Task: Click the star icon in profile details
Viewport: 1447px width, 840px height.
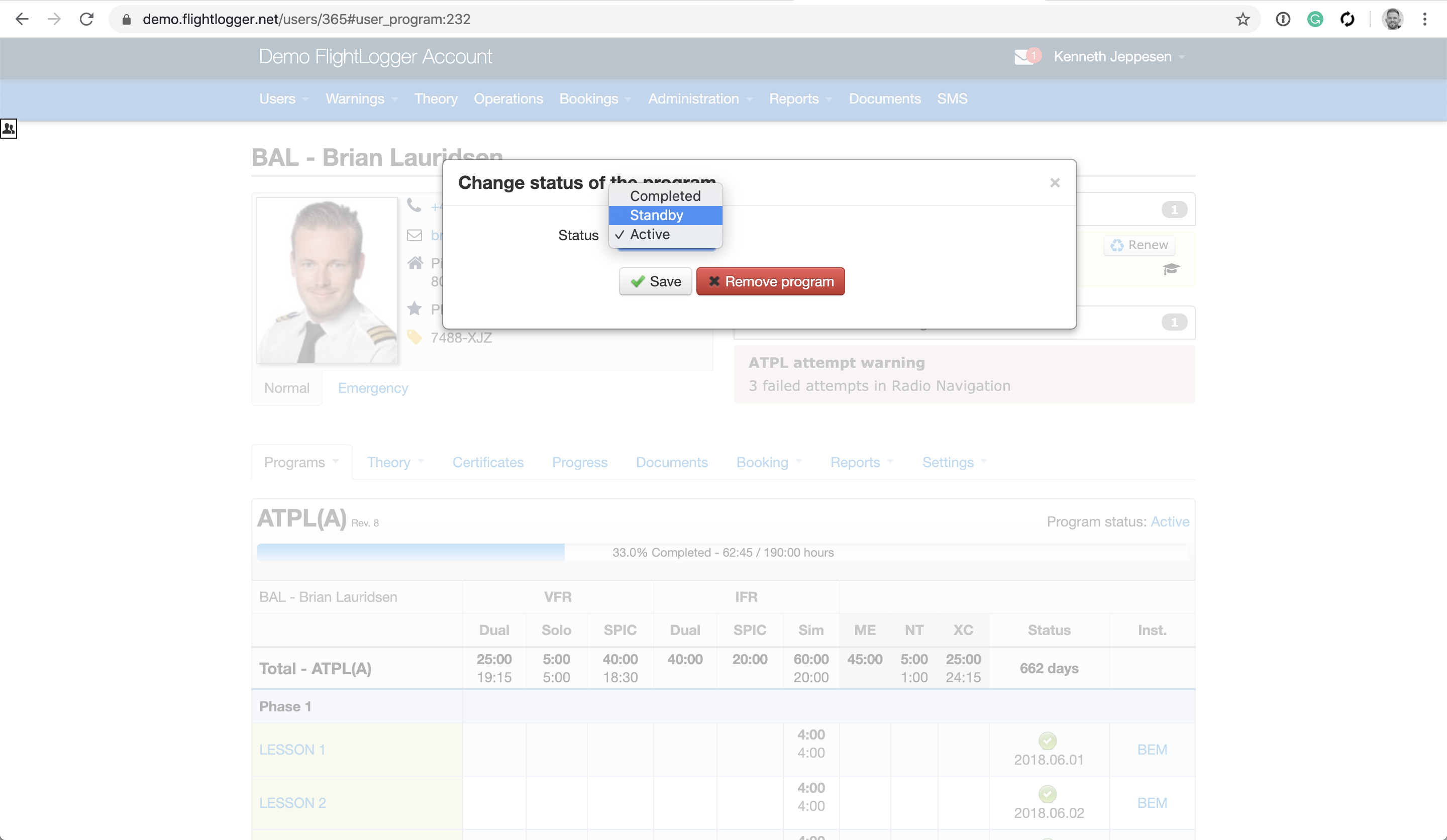Action: [415, 308]
